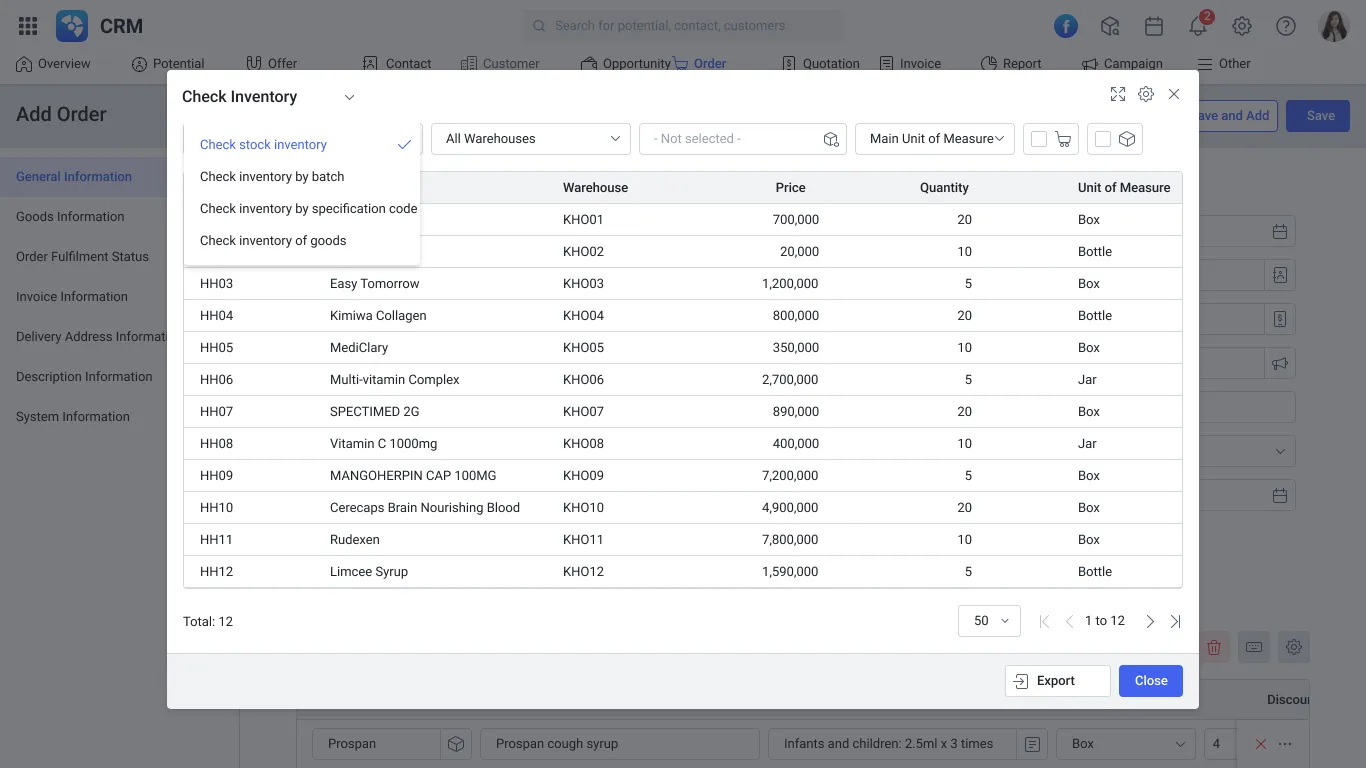Open the Check Inventory settings gear
Image resolution: width=1366 pixels, height=768 pixels.
tap(1146, 93)
